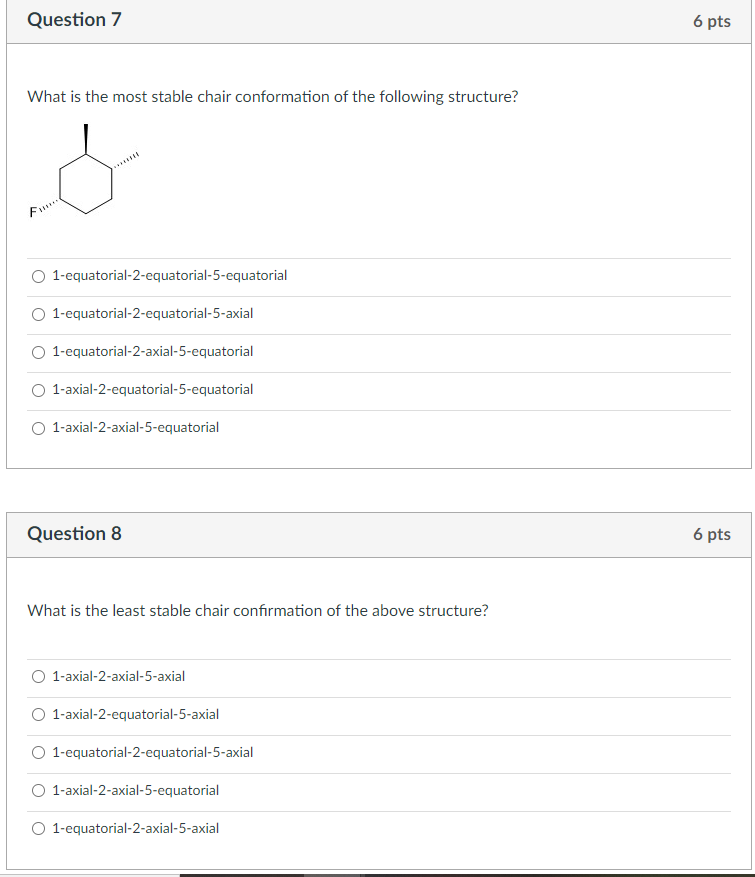This screenshot has width=755, height=877.
Task: Pick 1-axial-2-axial-5-equatorial option in Question 8
Action: click(x=38, y=790)
